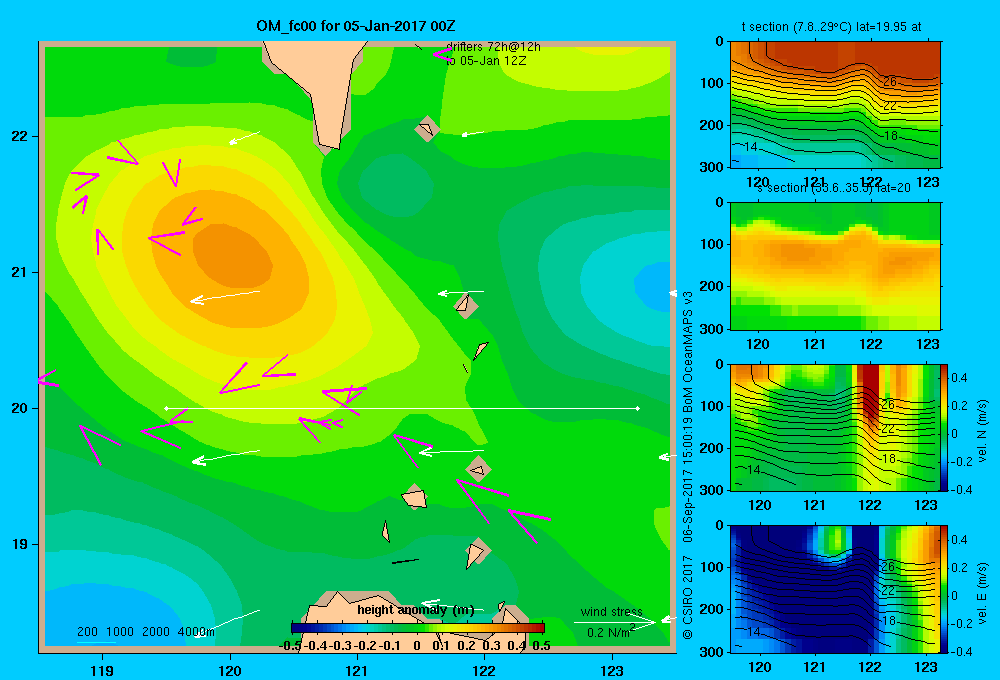The image size is (1000, 680).
Task: Click latitude label 19 on the map axis
Action: point(20,544)
